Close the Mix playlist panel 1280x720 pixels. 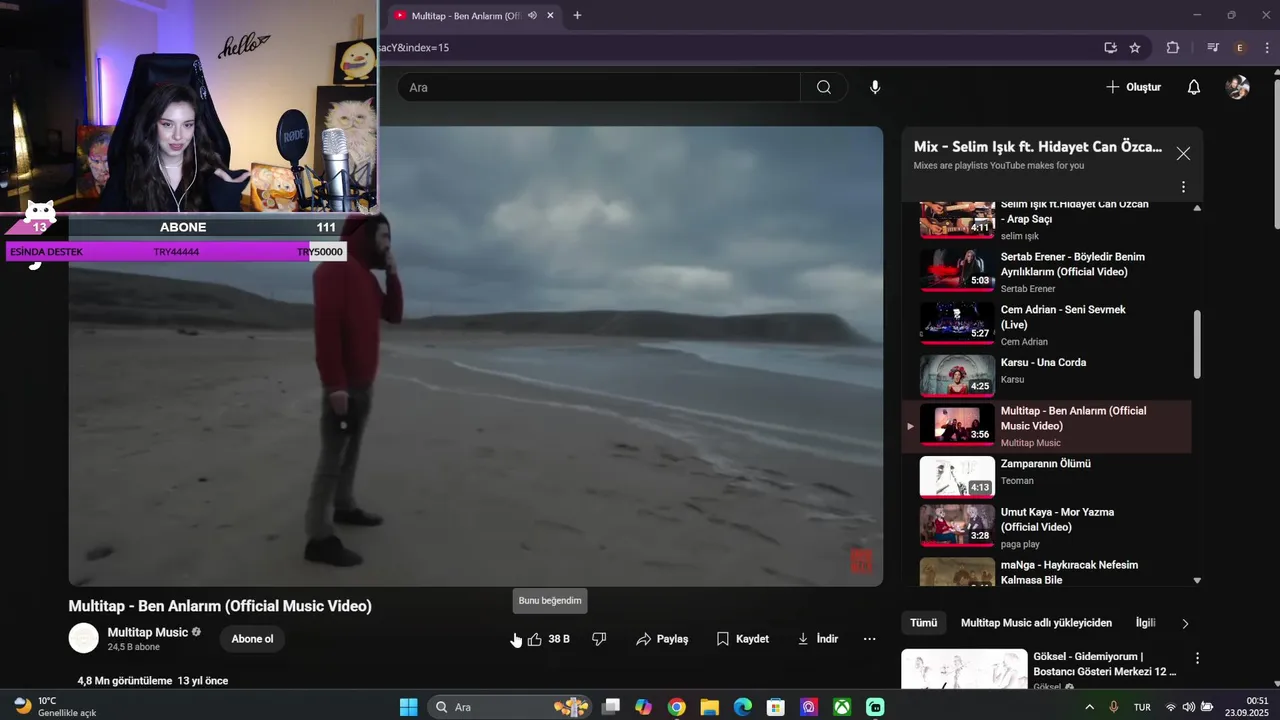pyautogui.click(x=1183, y=154)
